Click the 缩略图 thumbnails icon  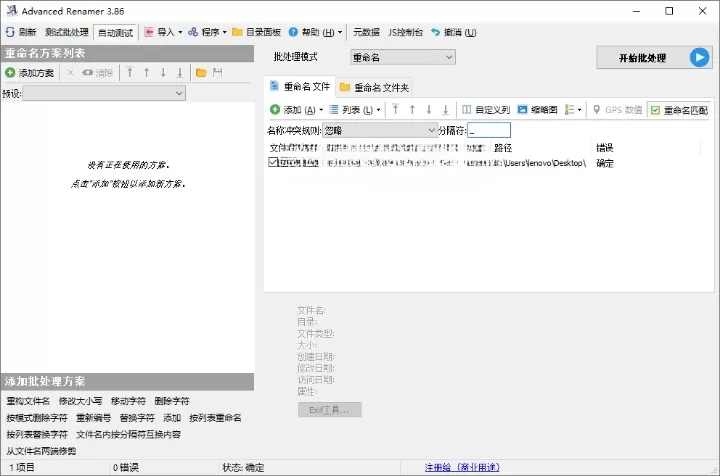522,109
